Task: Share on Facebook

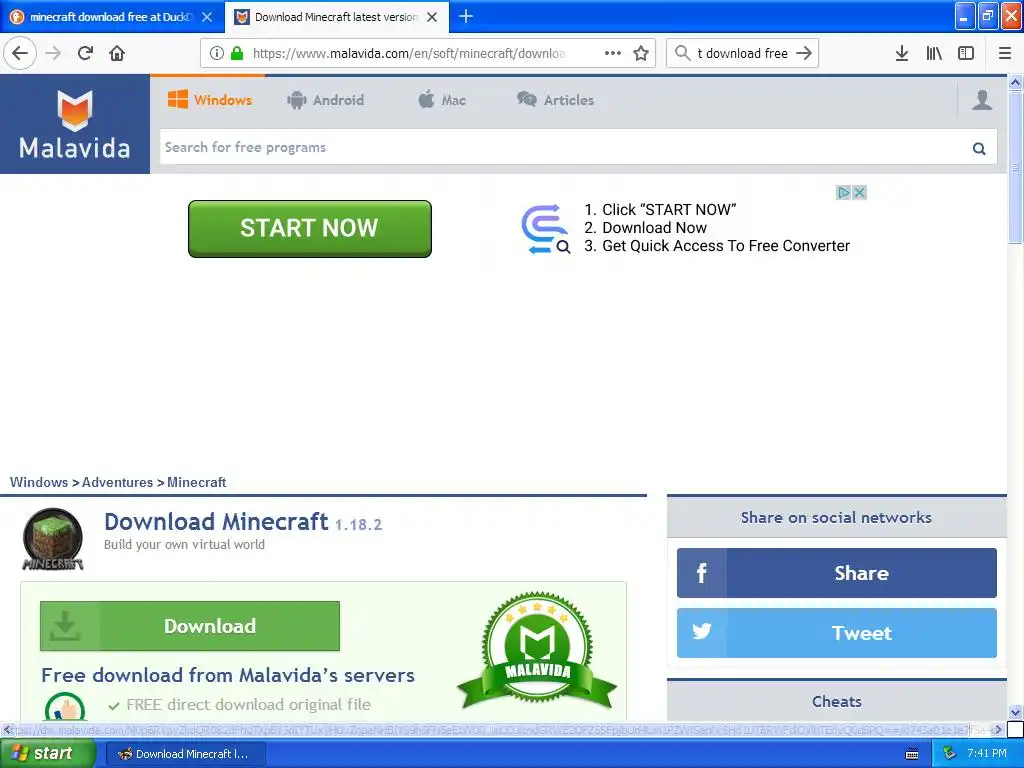Action: tap(837, 573)
